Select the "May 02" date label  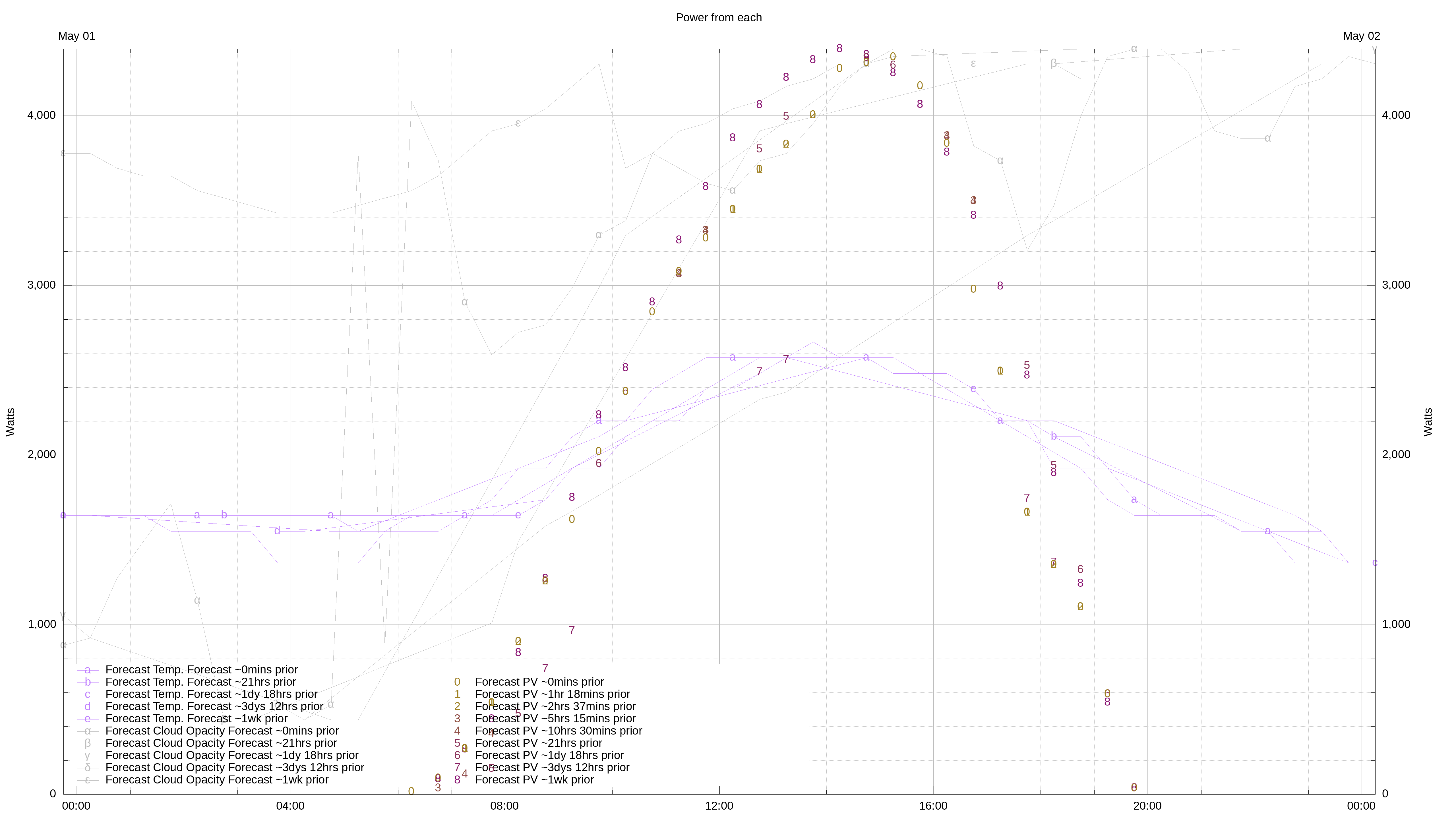[1362, 36]
